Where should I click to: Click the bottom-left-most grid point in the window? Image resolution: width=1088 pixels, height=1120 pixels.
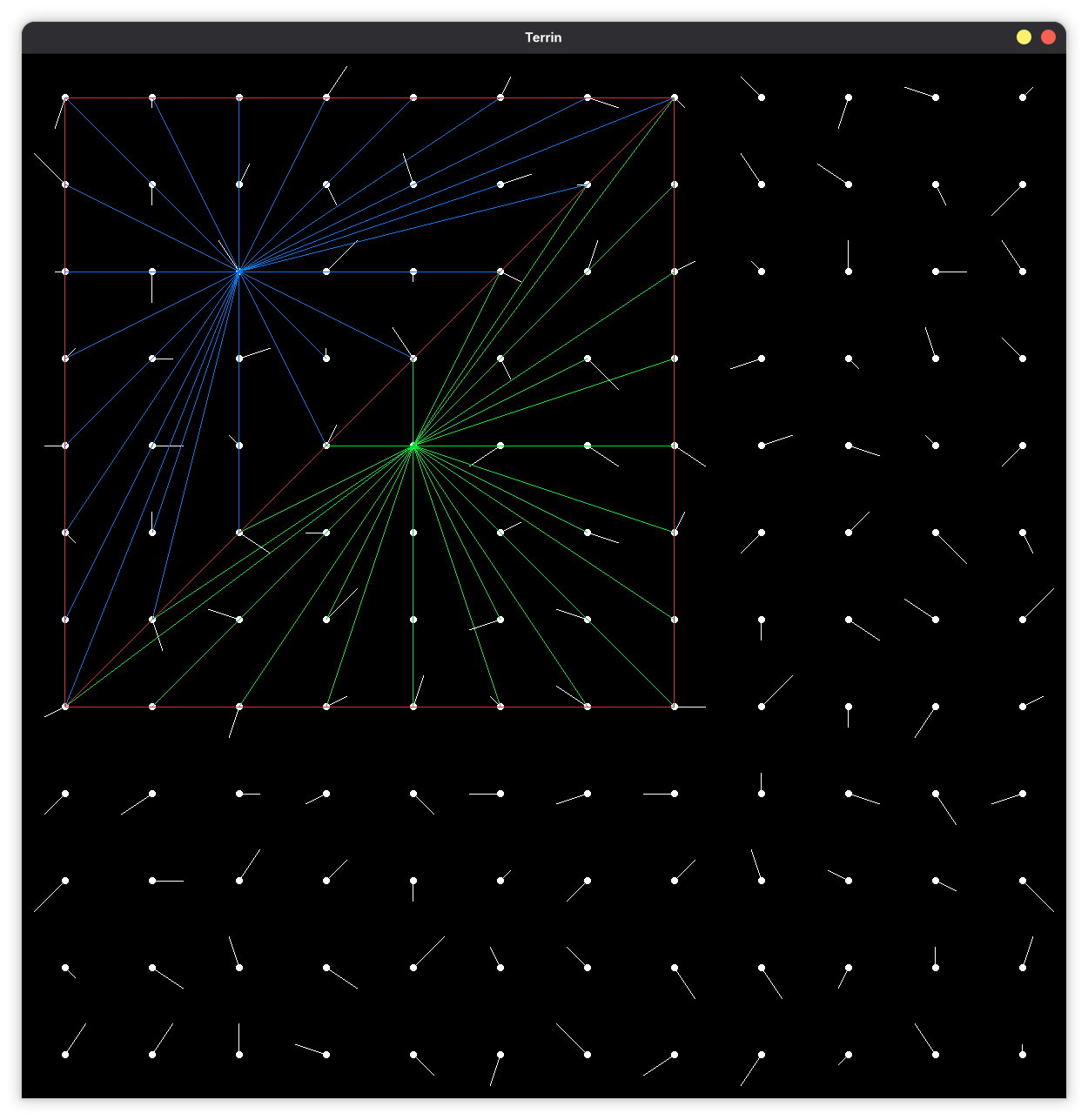[x=65, y=1055]
